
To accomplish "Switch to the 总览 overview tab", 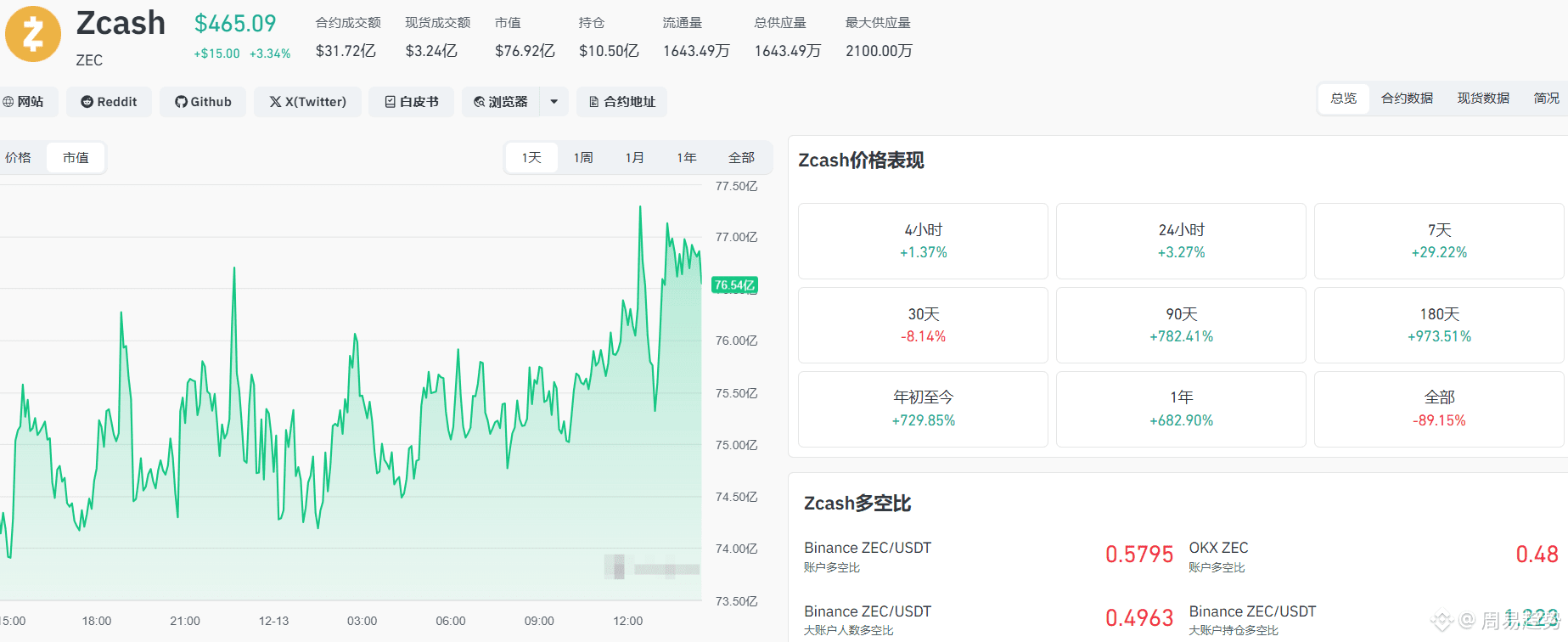I will [x=1344, y=99].
